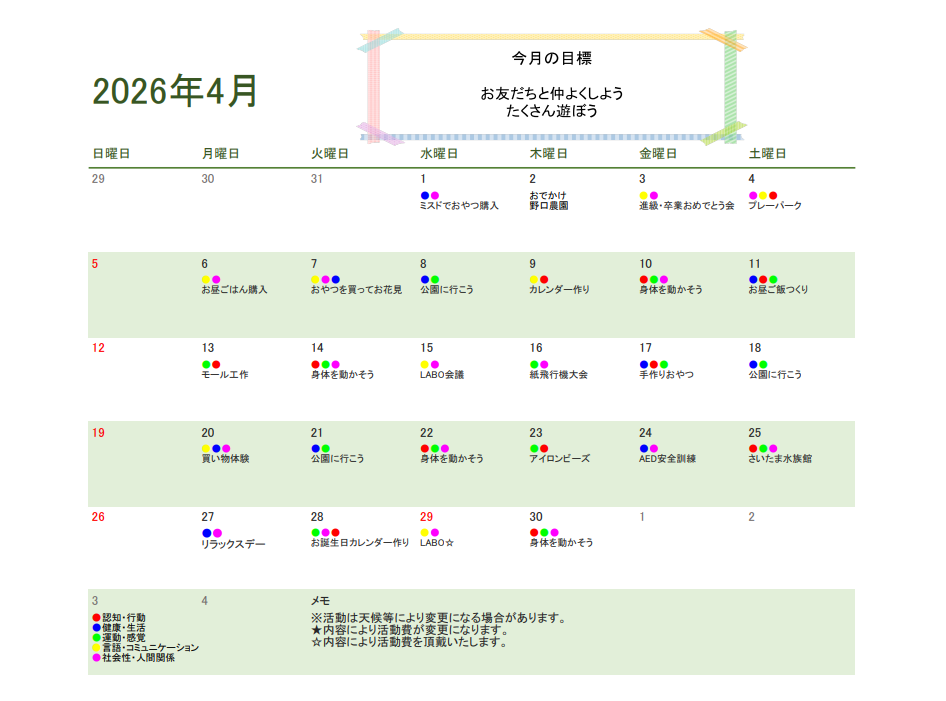Select the text たくさん遊ぼう

coord(551,111)
